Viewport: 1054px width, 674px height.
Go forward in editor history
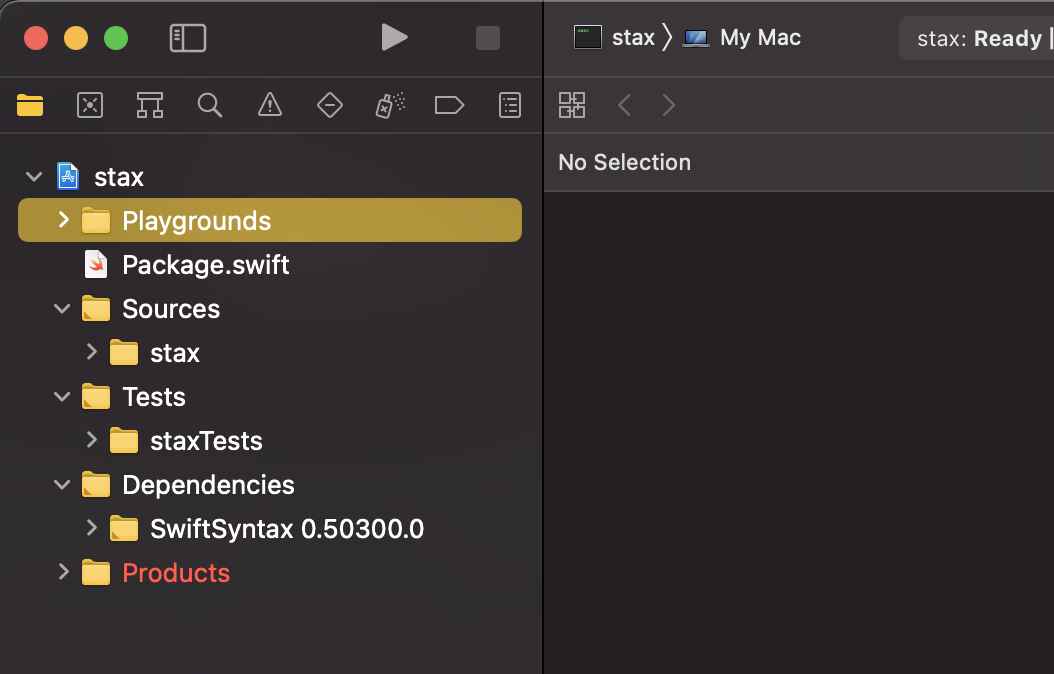(x=669, y=105)
